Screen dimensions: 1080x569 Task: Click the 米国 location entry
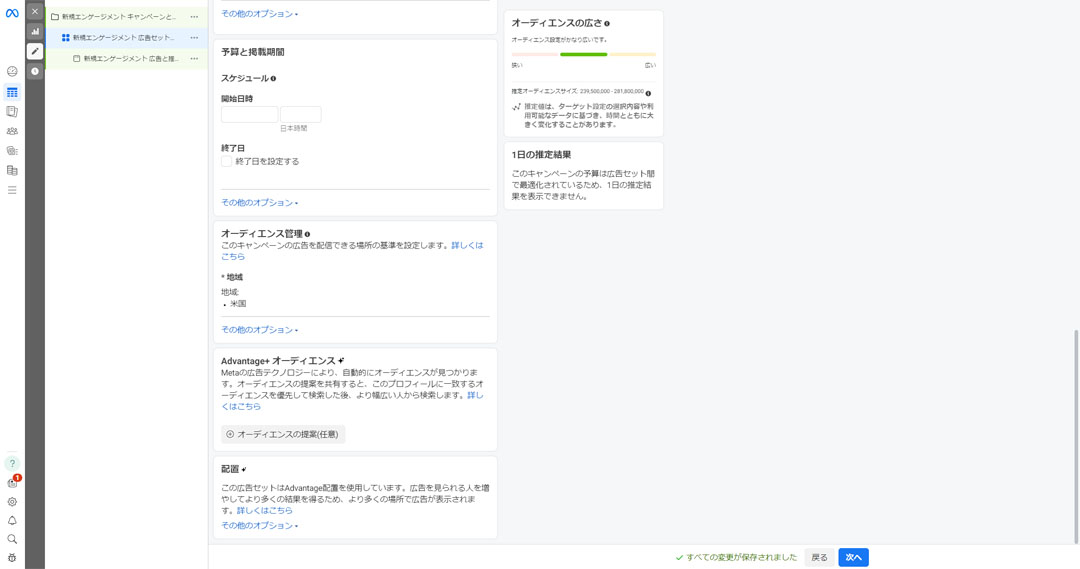(238, 304)
